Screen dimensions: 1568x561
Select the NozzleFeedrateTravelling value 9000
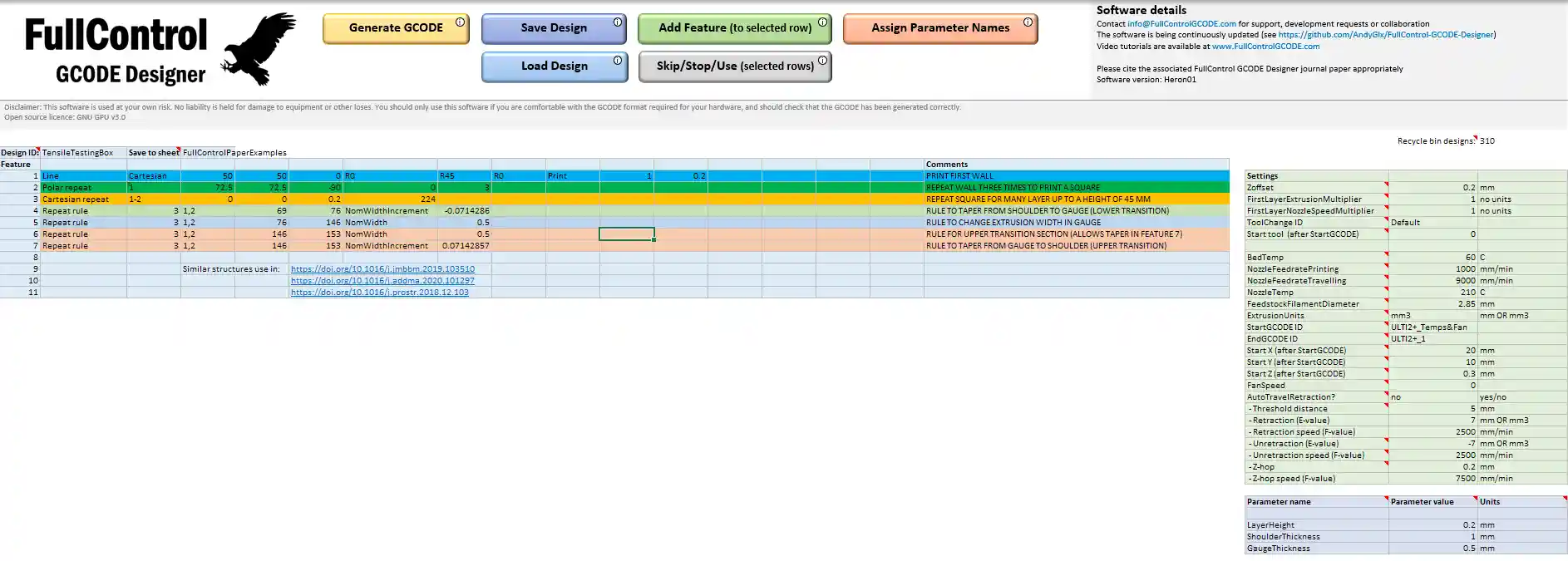(1432, 281)
